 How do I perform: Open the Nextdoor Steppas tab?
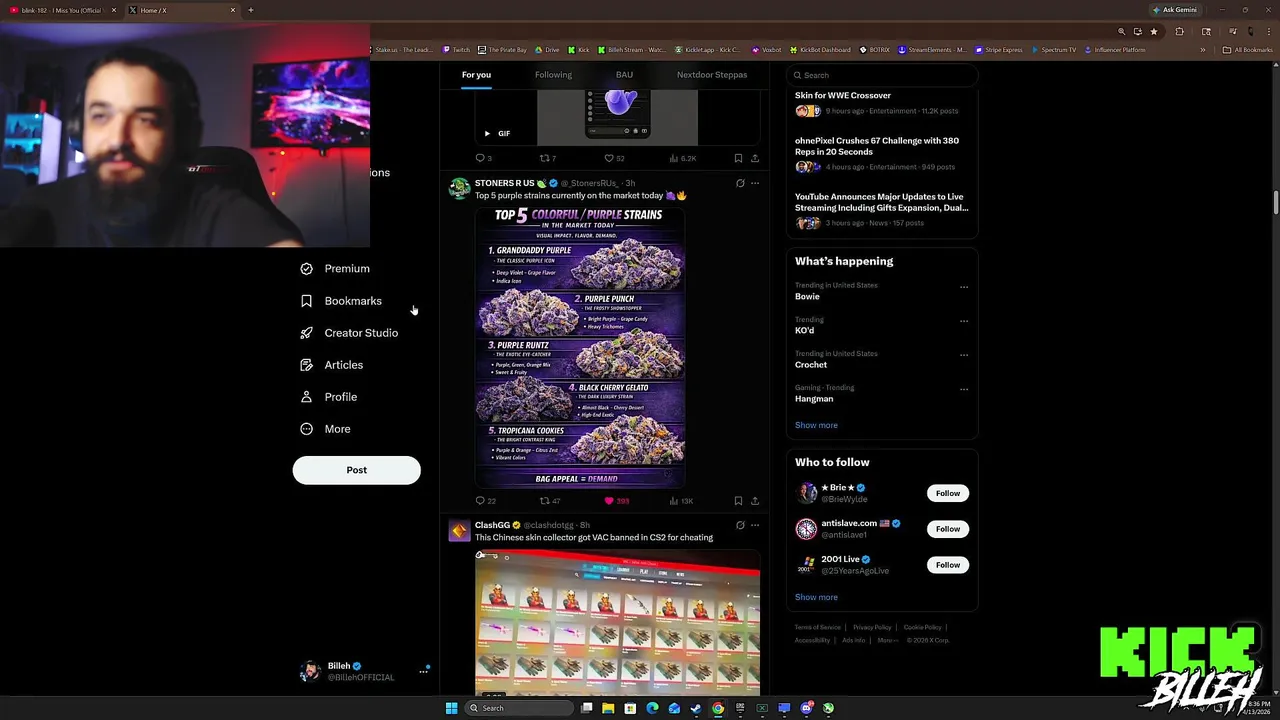(x=712, y=74)
